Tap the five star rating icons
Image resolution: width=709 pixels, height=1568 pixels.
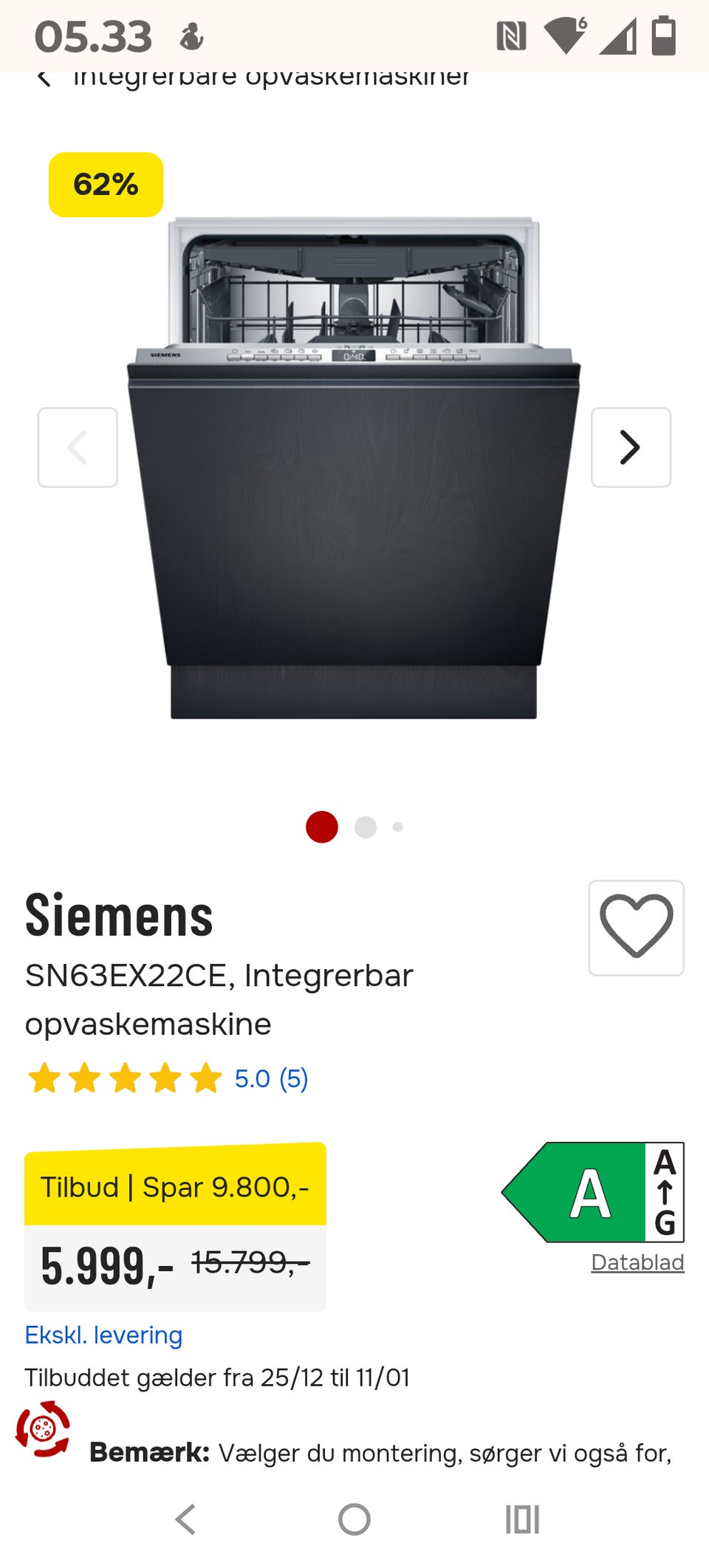125,1078
